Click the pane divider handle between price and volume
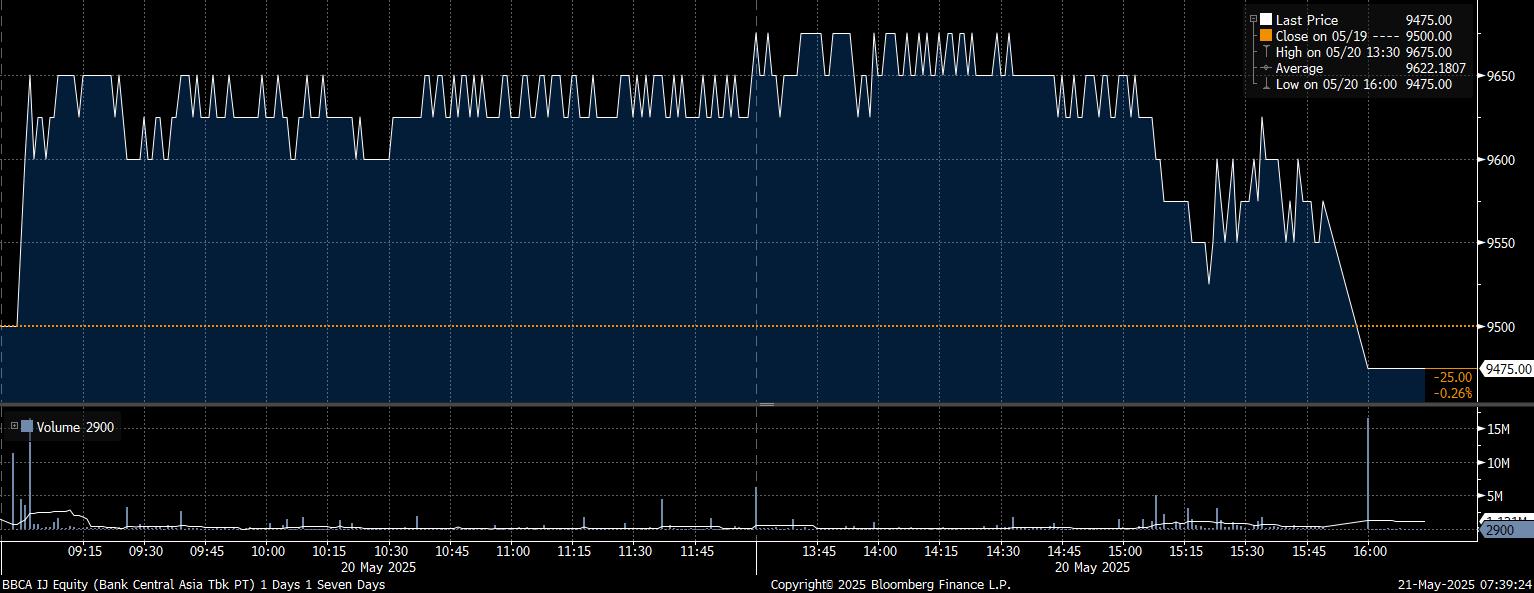 coord(767,404)
